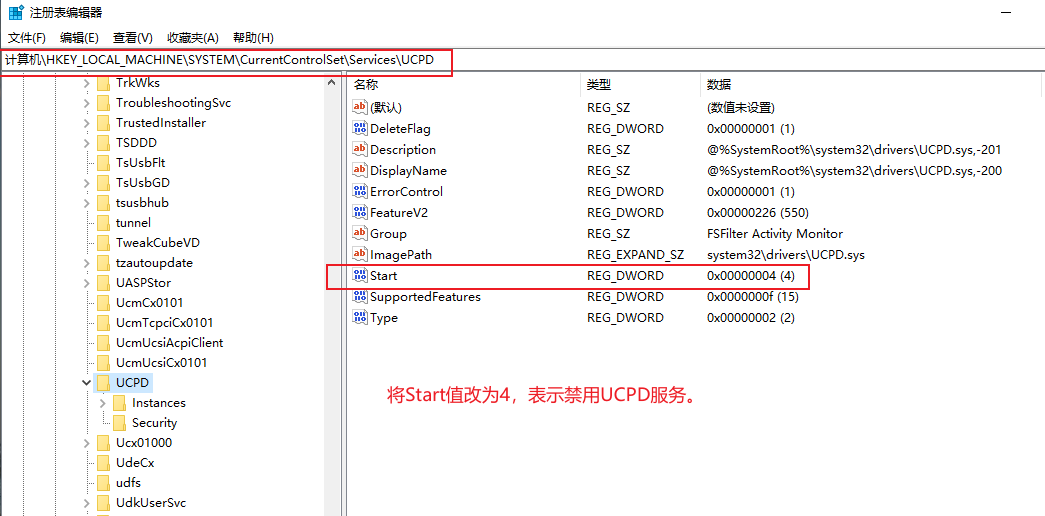The height and width of the screenshot is (516, 1045).
Task: Click the Group string value icon
Action: (360, 233)
